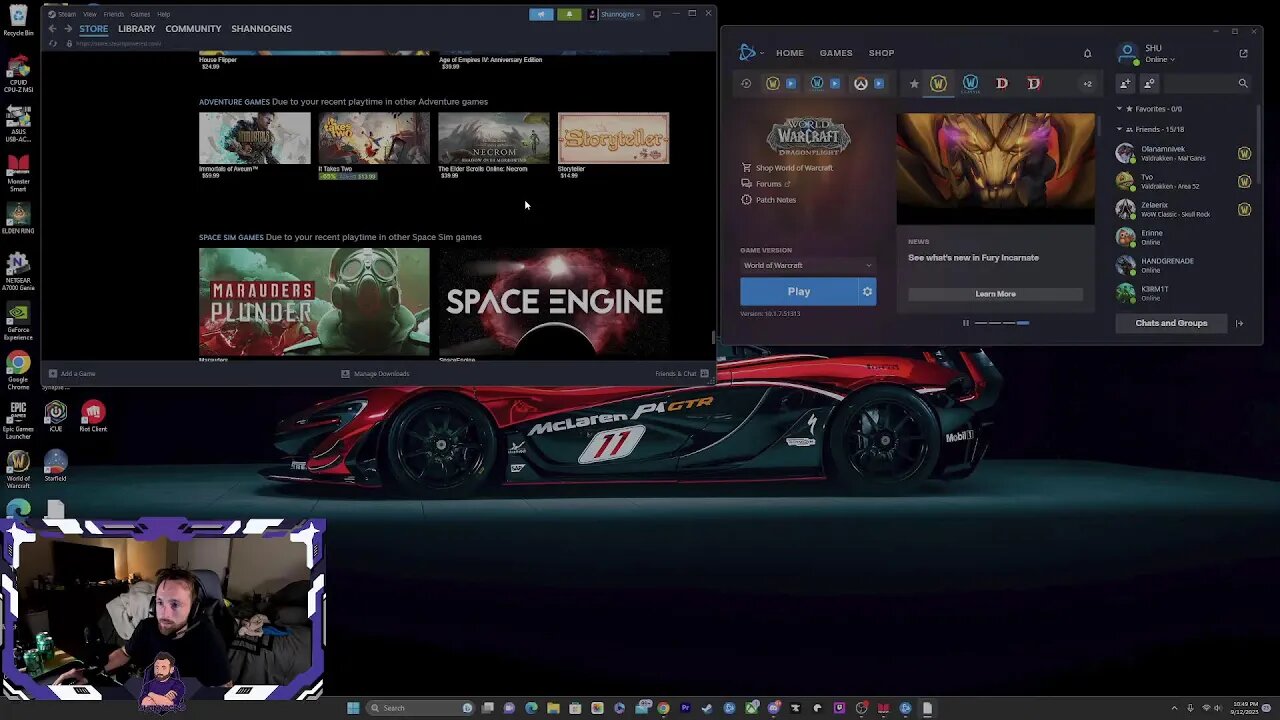This screenshot has width=1280, height=720.
Task: Open Manage Downloads in Steam
Action: [375, 374]
